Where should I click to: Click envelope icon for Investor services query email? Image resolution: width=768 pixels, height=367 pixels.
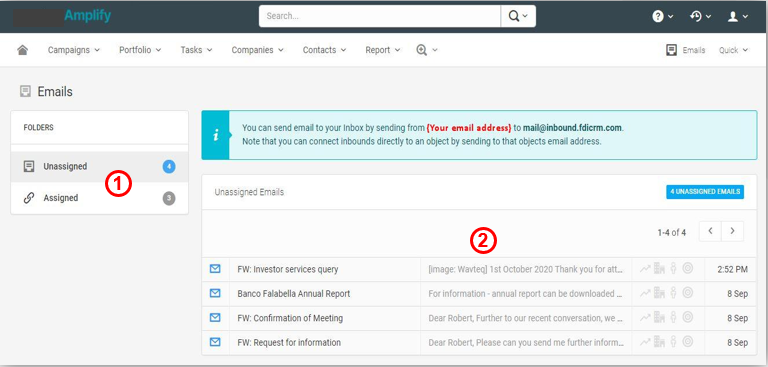point(215,269)
